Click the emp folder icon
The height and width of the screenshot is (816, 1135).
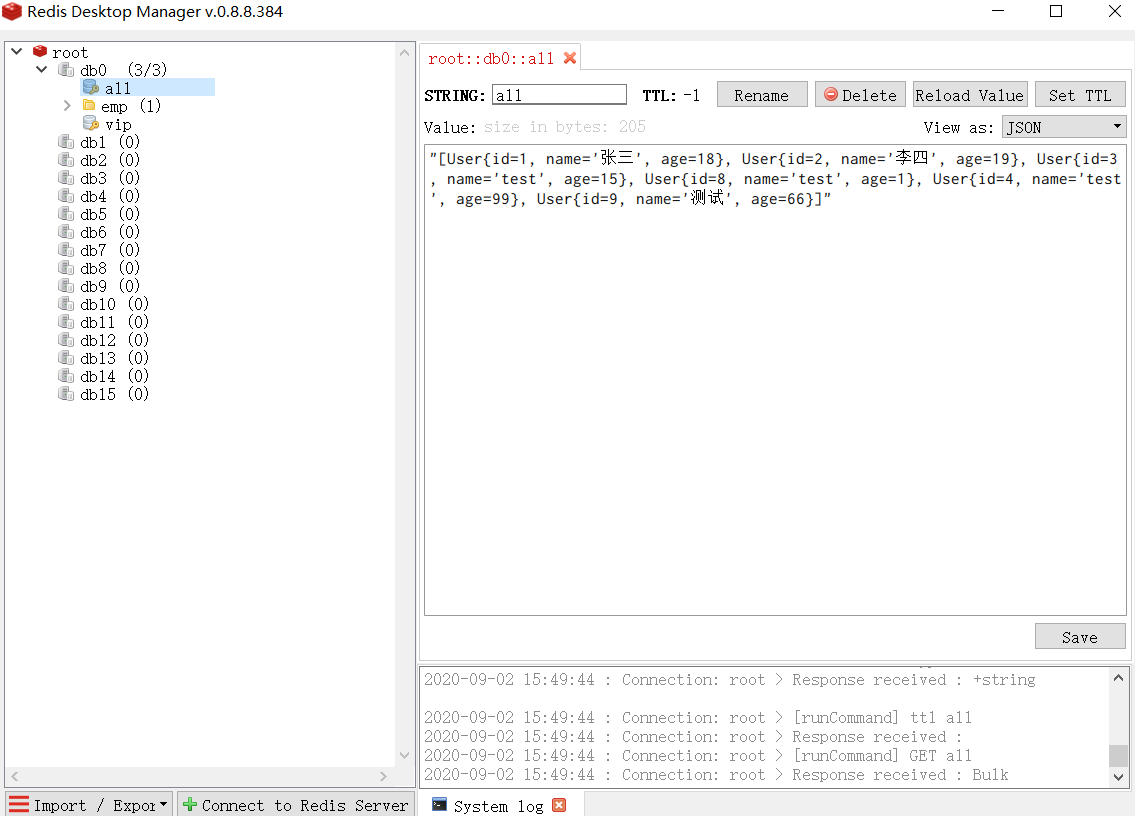pos(89,106)
